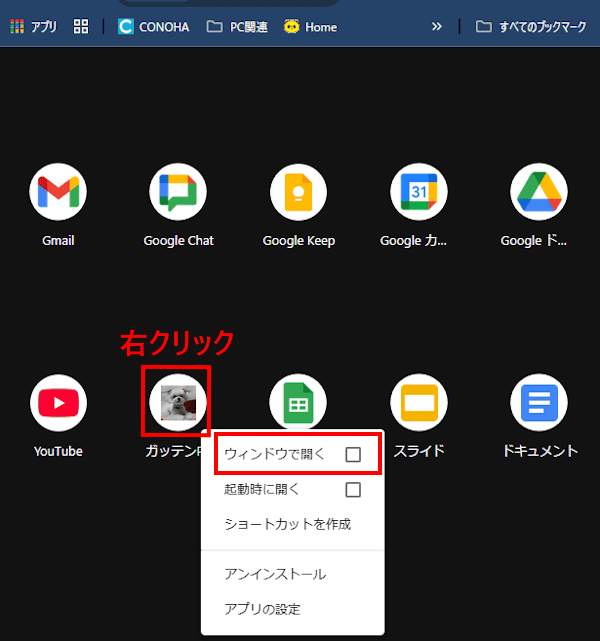Viewport: 600px width, 641px height.
Task: Click the Google ド... label text
Action: point(534,240)
